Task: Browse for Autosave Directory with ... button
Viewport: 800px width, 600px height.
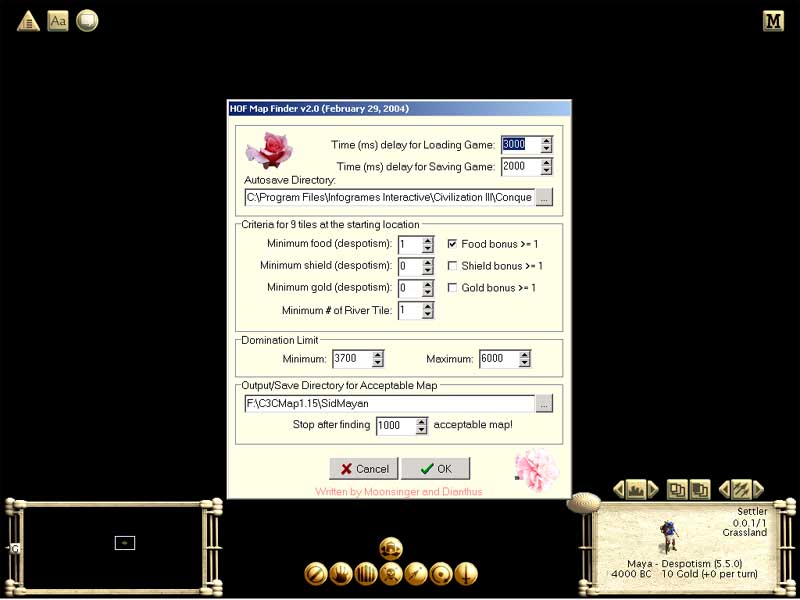Action: coord(544,197)
